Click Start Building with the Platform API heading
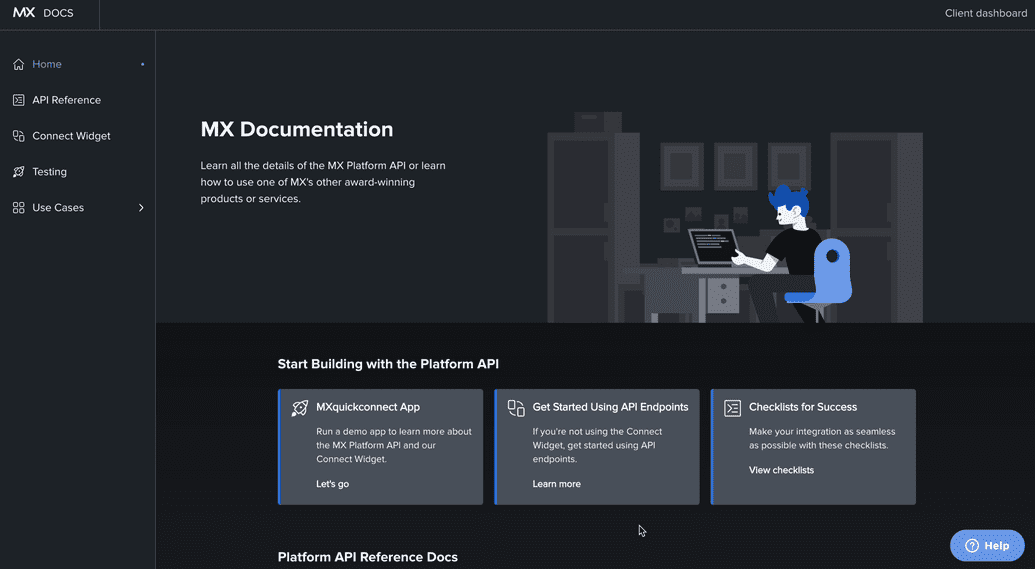Viewport: 1035px width, 569px height. (388, 364)
